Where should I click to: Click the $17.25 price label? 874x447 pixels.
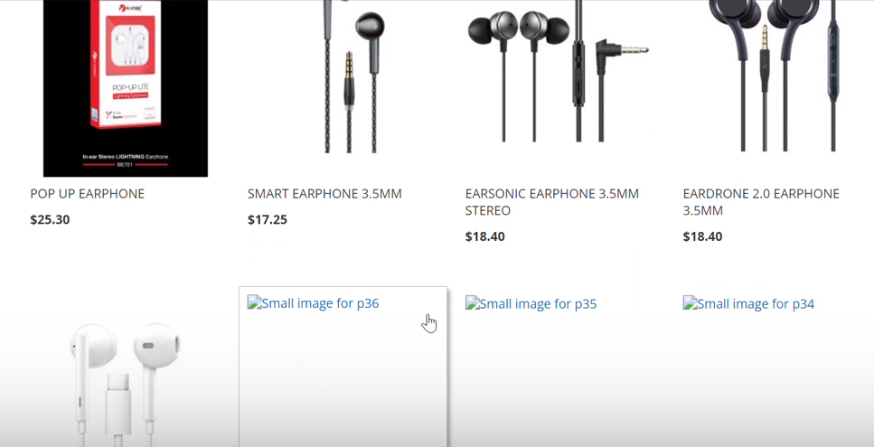tap(268, 220)
